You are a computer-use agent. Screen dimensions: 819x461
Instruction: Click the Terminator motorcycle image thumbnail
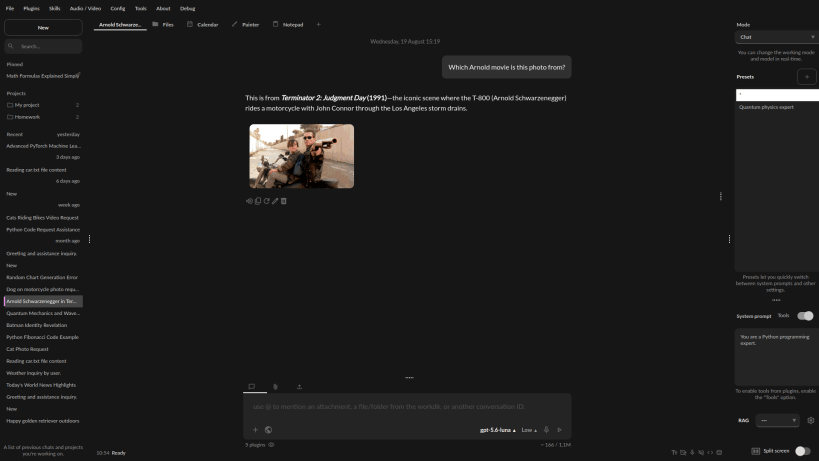302,156
